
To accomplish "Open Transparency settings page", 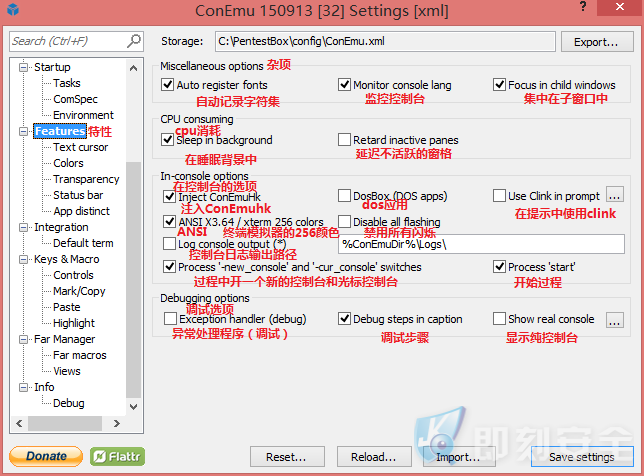I will (86, 179).
